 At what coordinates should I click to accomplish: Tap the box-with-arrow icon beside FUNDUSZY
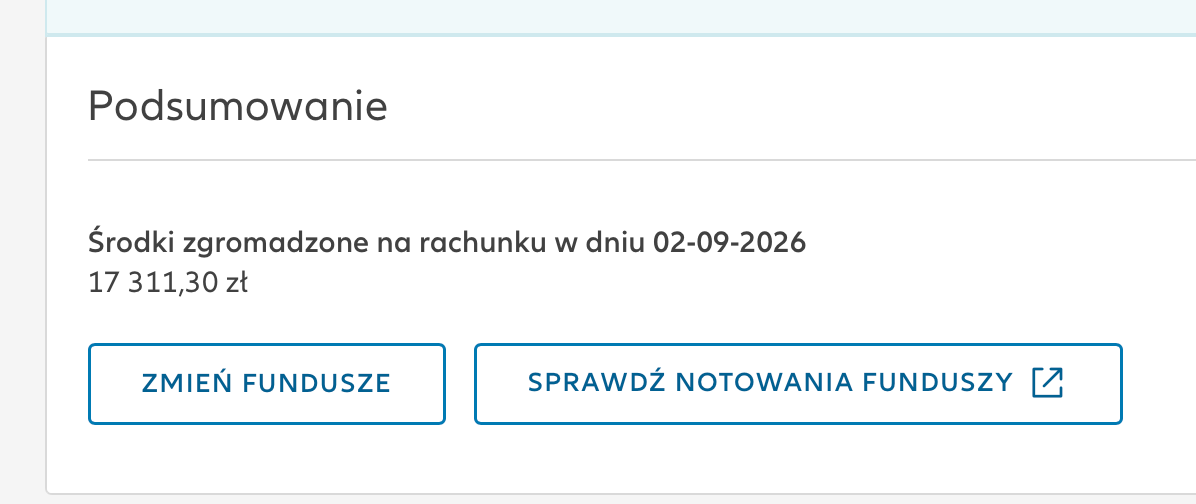tap(1047, 383)
